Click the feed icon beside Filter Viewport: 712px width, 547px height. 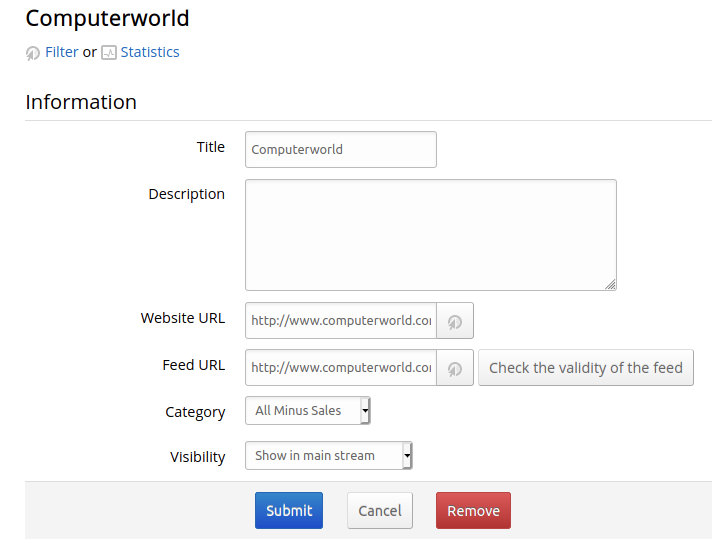(x=33, y=53)
